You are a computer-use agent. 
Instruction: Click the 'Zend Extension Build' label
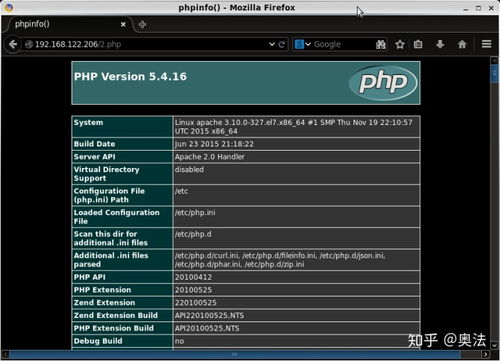coord(116,315)
